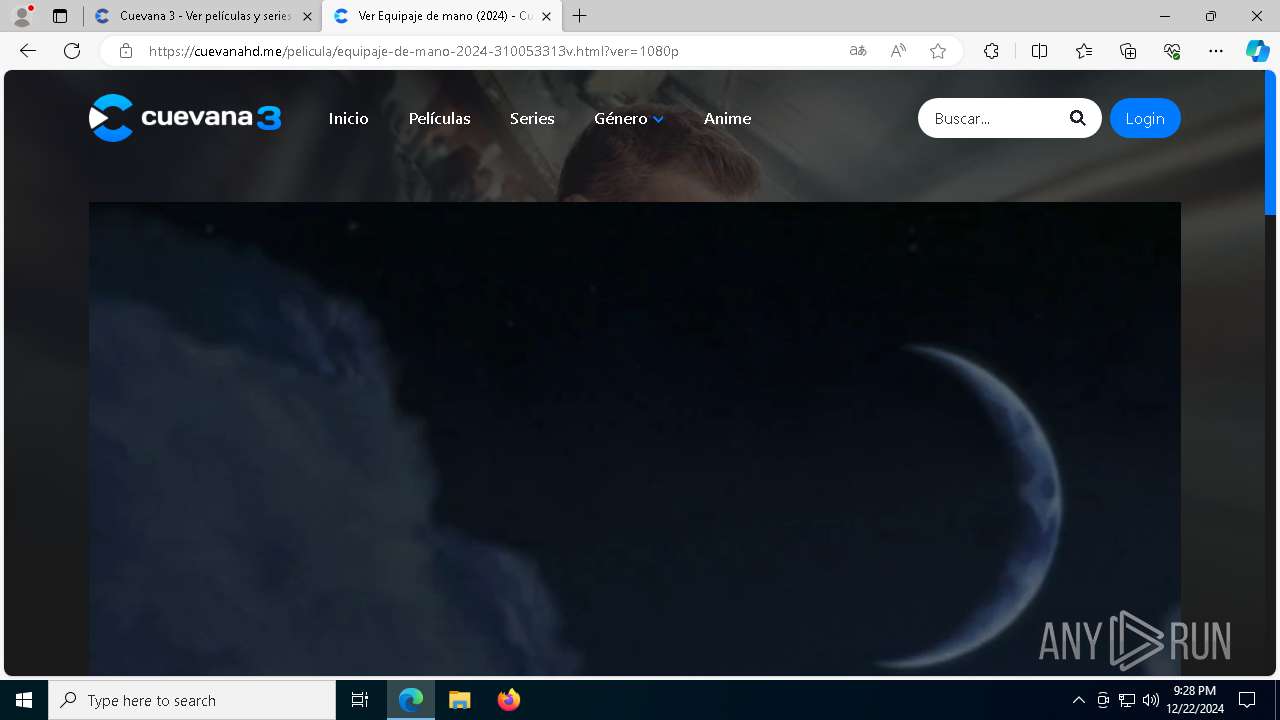Show hidden system tray icons
This screenshot has width=1280, height=720.
pyautogui.click(x=1078, y=700)
